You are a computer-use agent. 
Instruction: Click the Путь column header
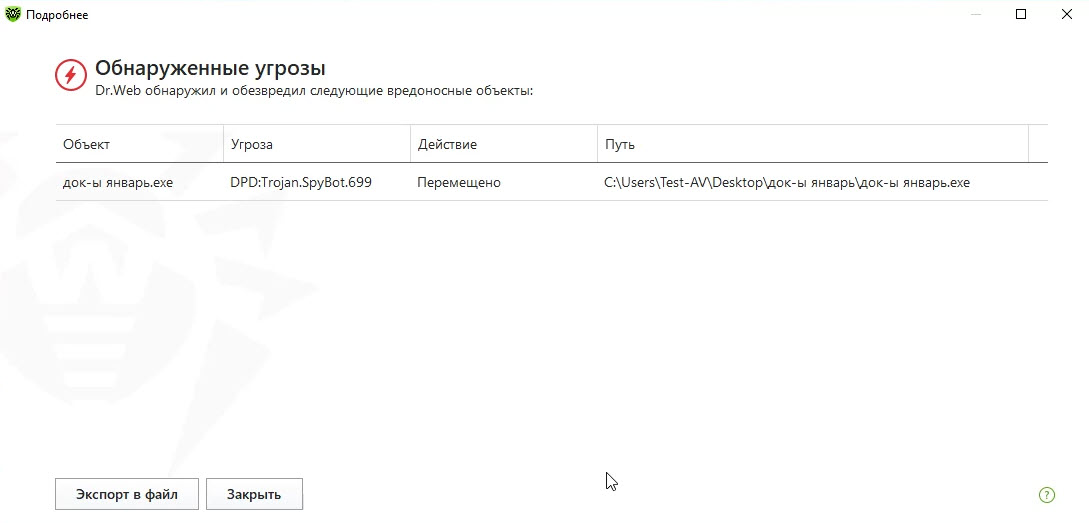[619, 144]
